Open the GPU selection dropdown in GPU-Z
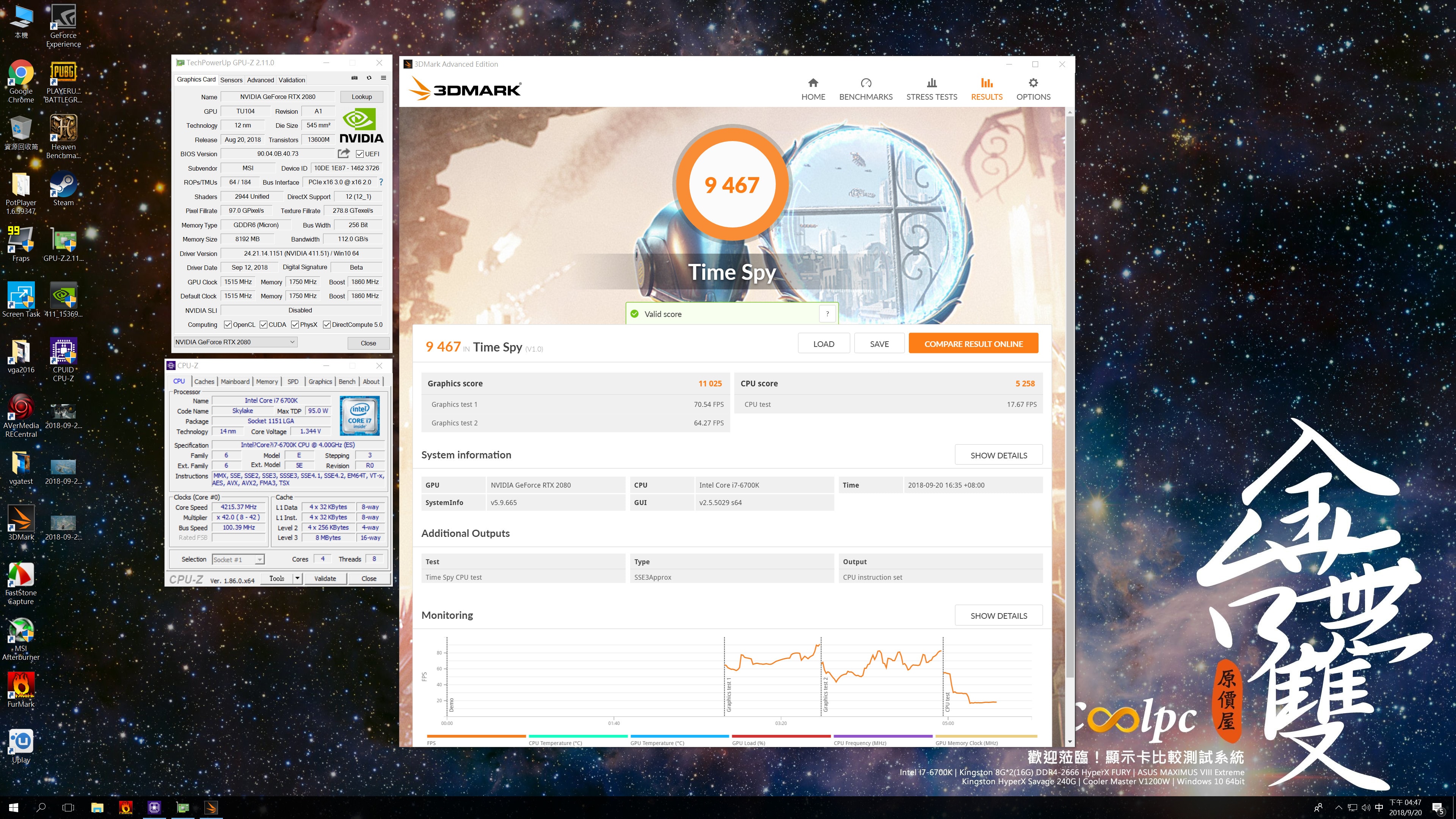1456x819 pixels. click(x=235, y=342)
